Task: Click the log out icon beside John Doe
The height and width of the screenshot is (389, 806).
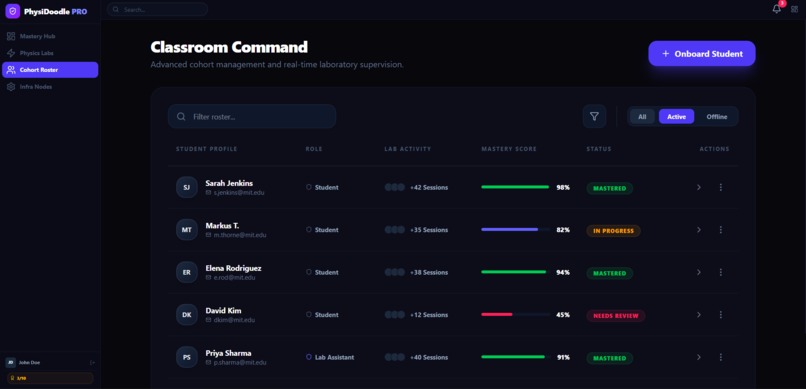Action: pyautogui.click(x=93, y=362)
